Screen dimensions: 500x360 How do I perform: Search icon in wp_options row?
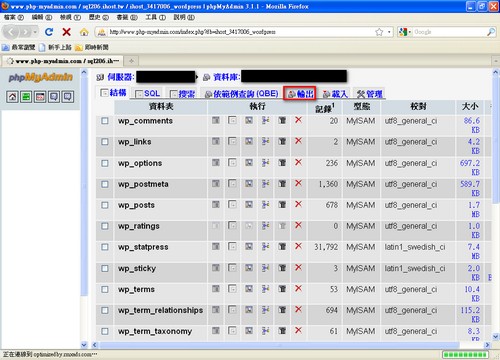pyautogui.click(x=249, y=163)
